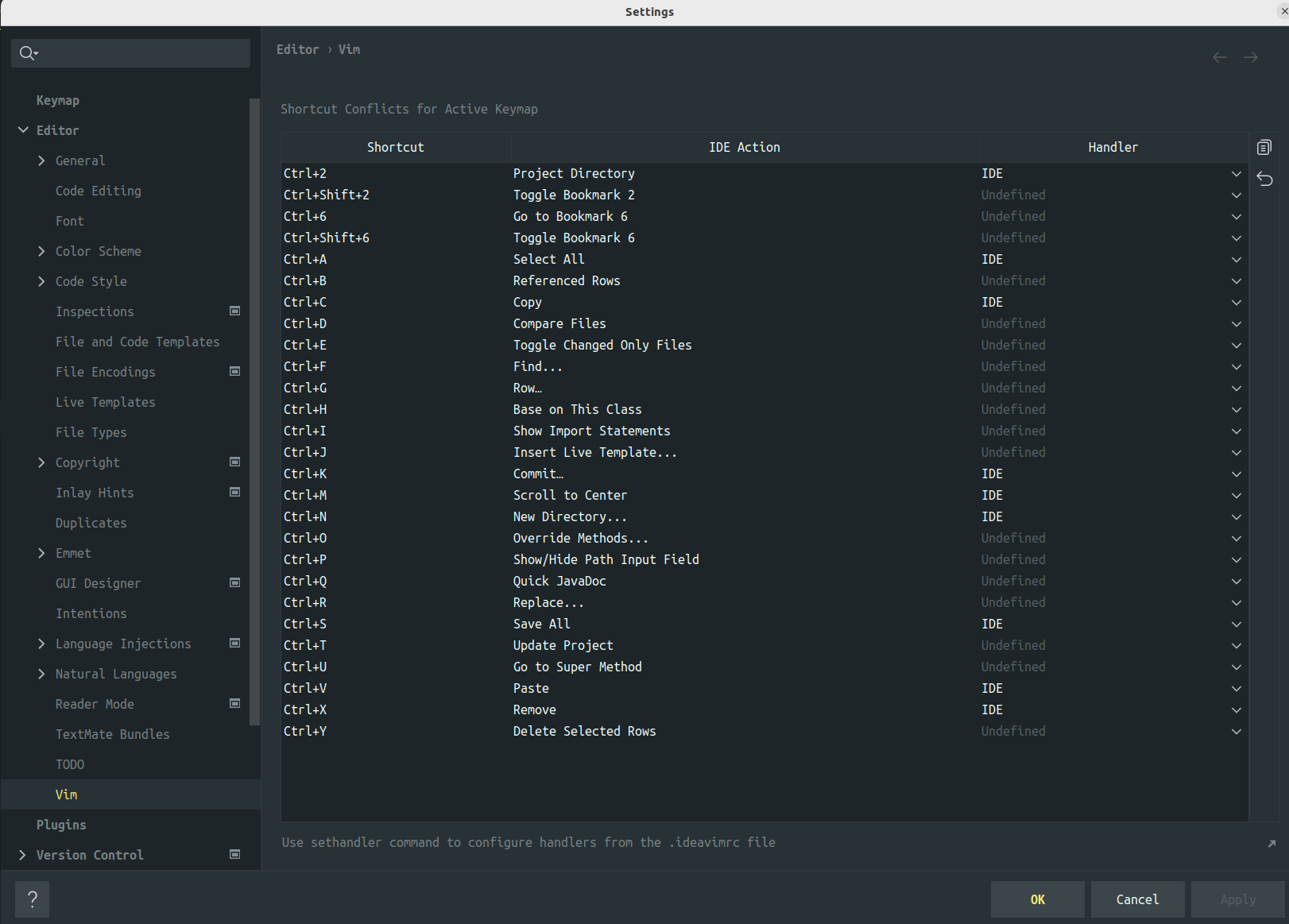
Task: Click the search magnifier icon
Action: tap(28, 53)
